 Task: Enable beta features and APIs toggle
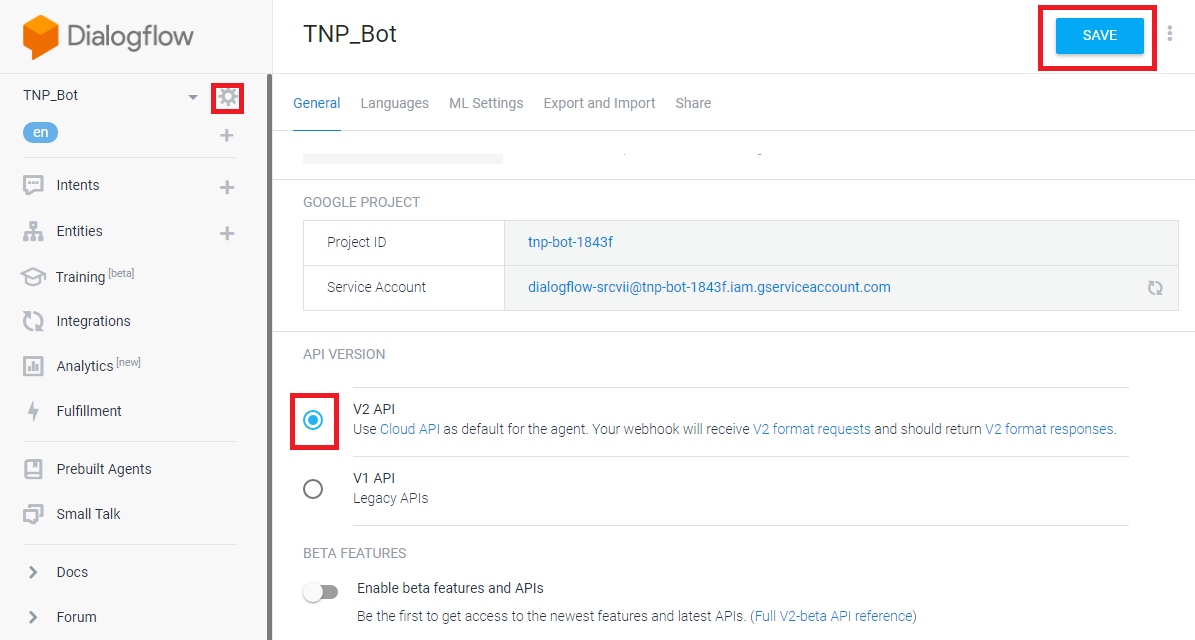point(321,592)
